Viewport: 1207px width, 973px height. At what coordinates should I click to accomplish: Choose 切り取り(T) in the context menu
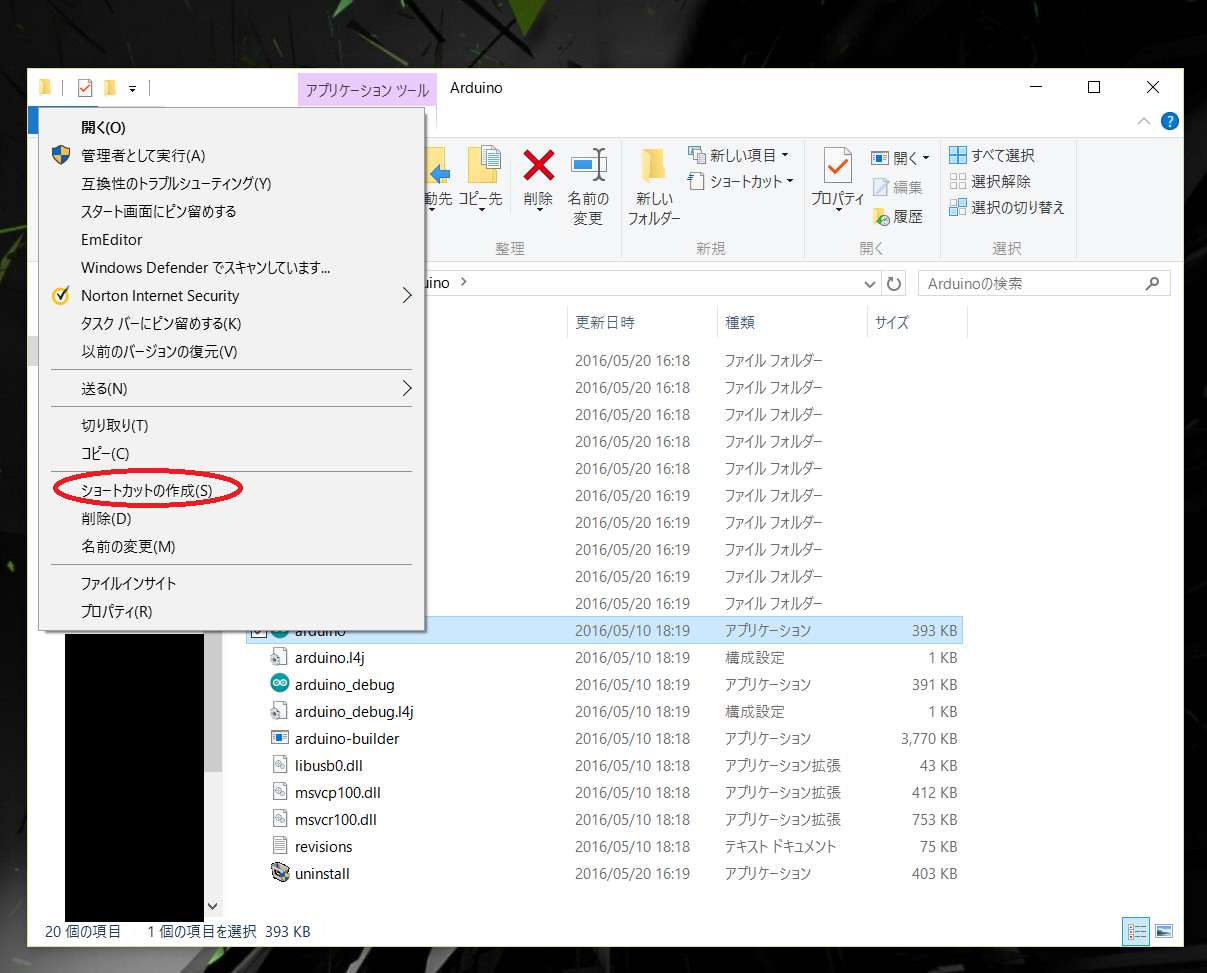tap(232, 425)
